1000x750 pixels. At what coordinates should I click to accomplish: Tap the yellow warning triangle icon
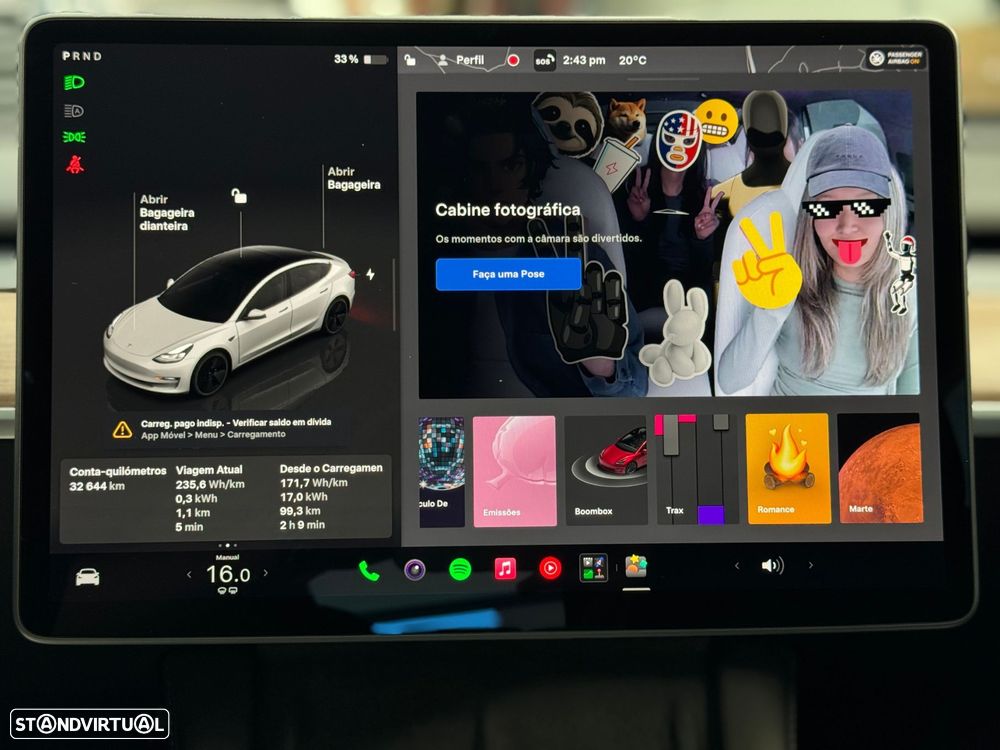pos(122,430)
